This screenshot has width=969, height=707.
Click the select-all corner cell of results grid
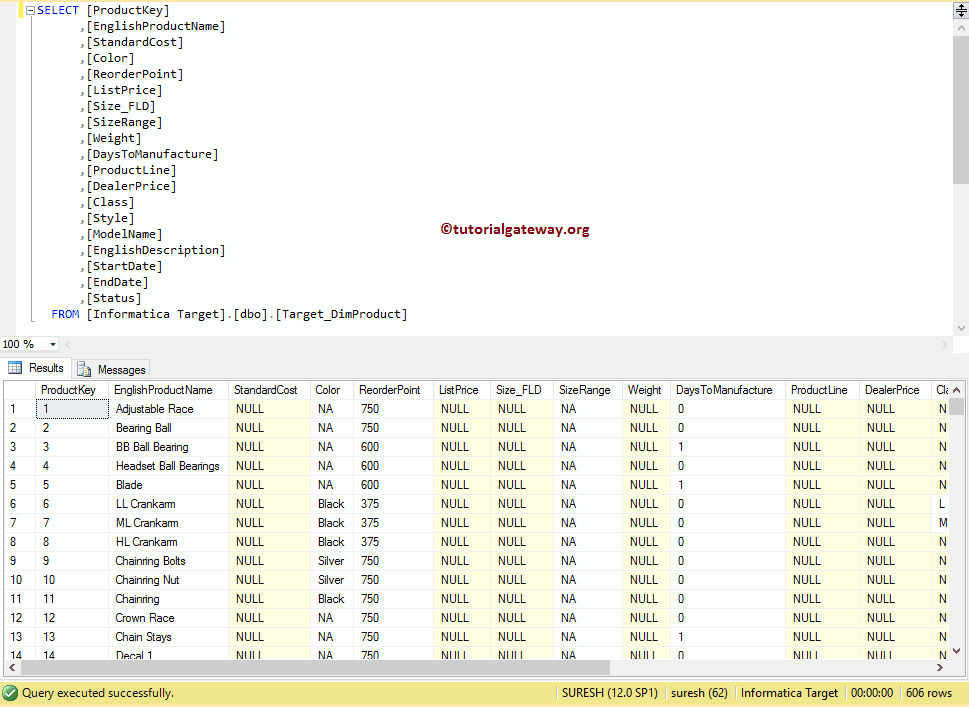(x=20, y=390)
